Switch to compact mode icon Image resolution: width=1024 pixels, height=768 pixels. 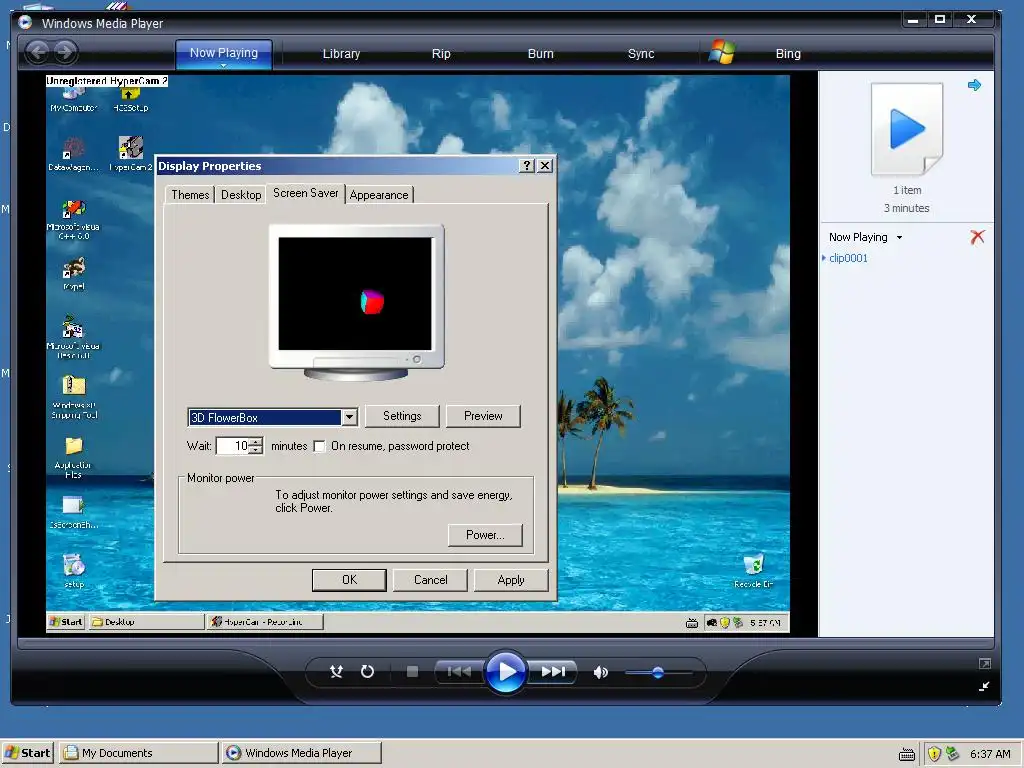984,686
